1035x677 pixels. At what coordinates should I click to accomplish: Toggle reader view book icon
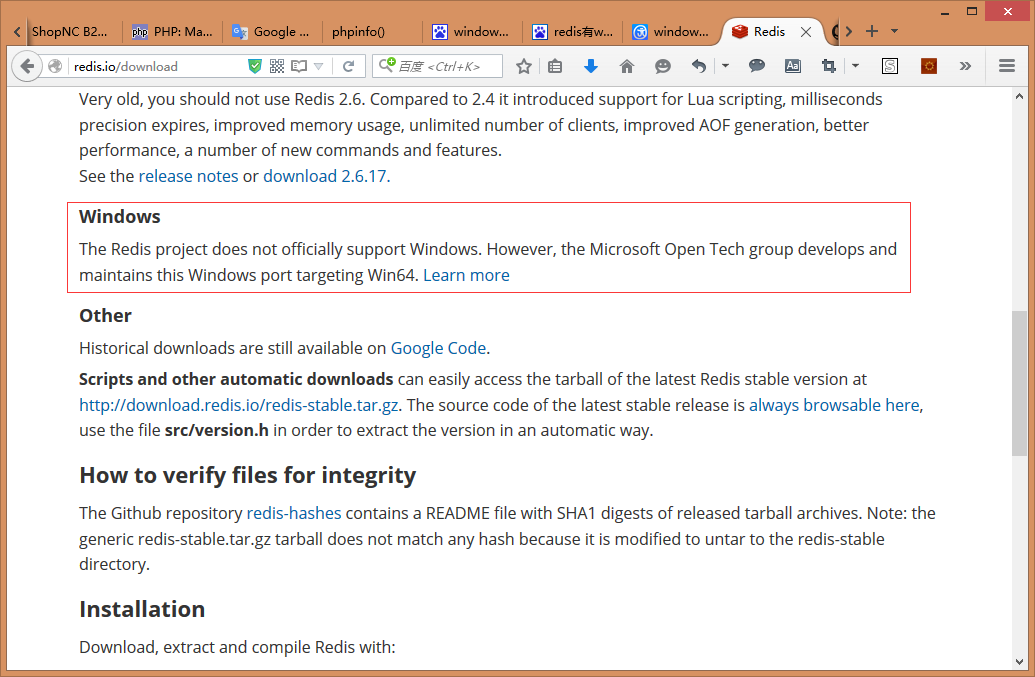298,66
